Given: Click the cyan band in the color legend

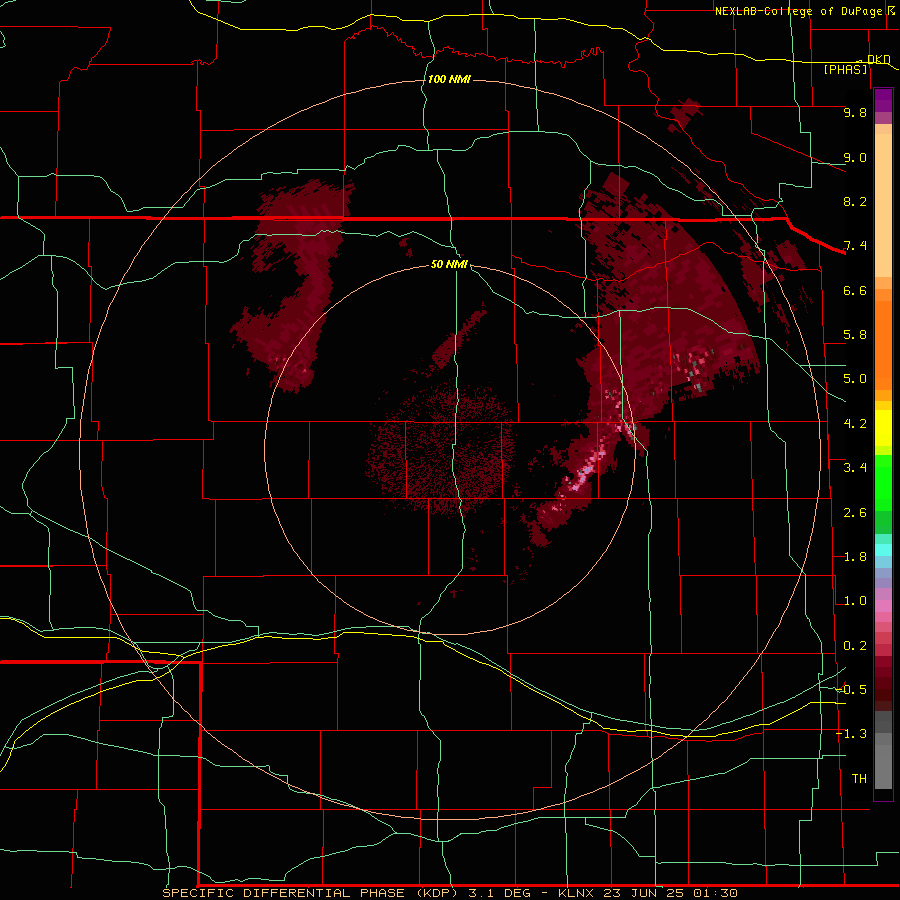Looking at the screenshot, I should 883,550.
